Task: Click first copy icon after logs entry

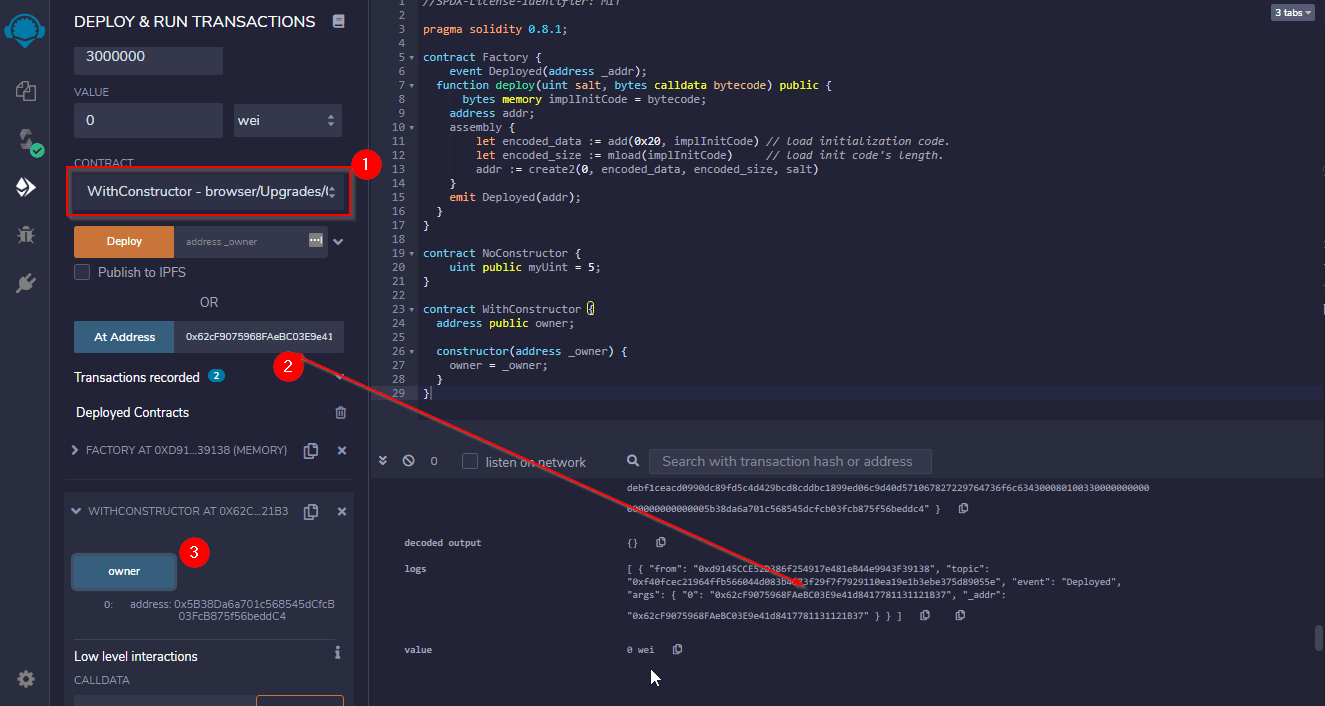Action: pyautogui.click(x=925, y=615)
